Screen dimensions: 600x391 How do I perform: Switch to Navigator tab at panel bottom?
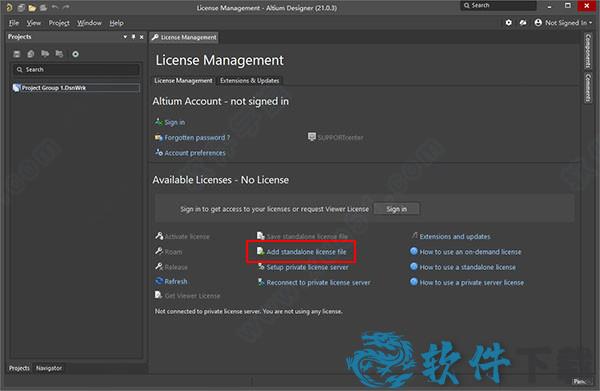tap(49, 368)
